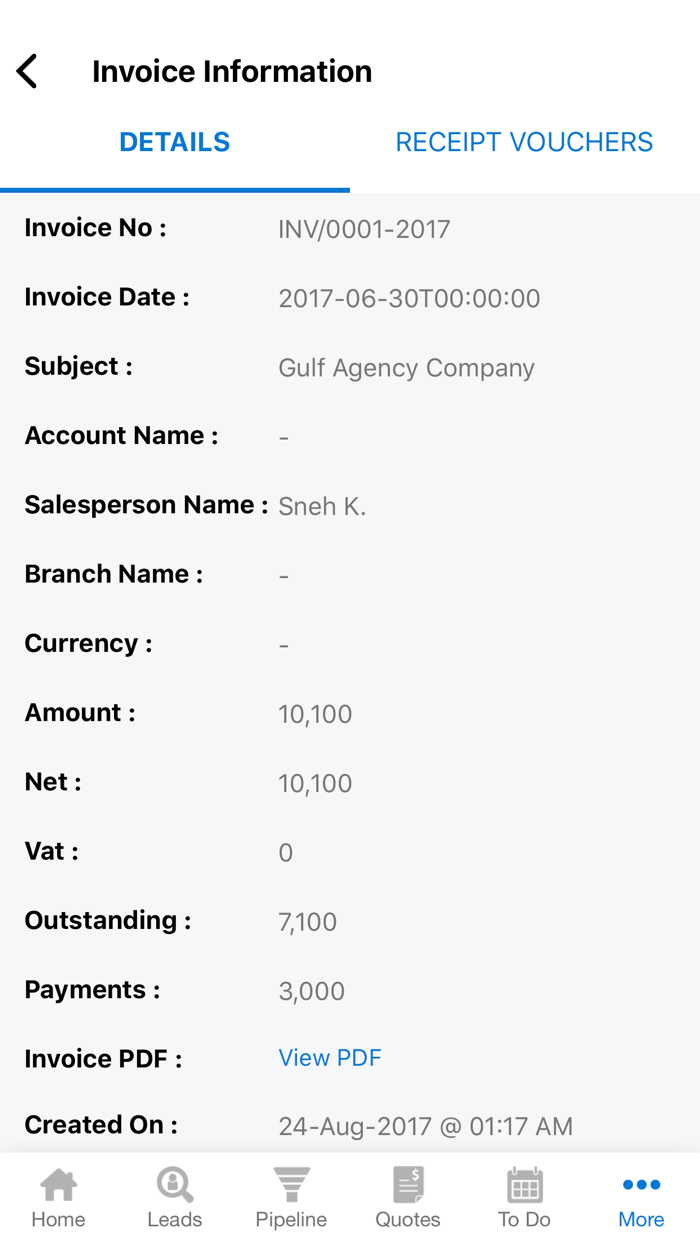Tap the back arrow to leave Invoice Information
The width and height of the screenshot is (700, 1244).
pyautogui.click(x=27, y=70)
